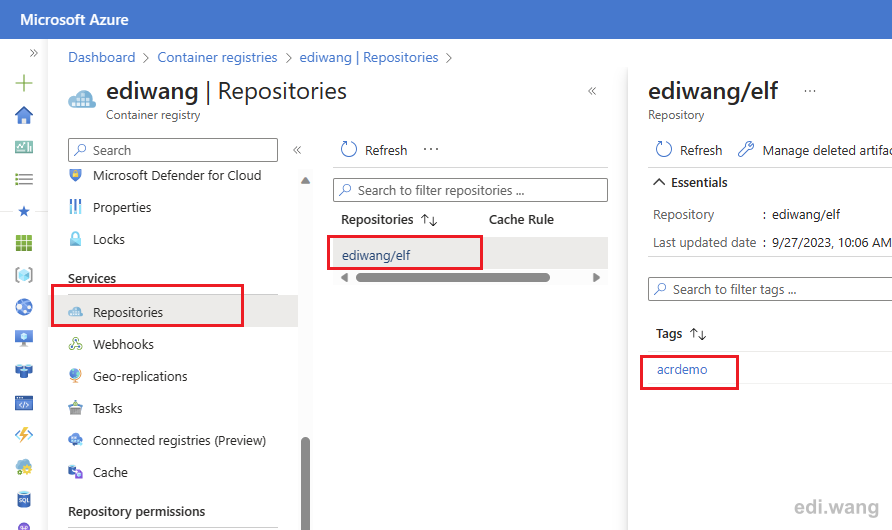Open more options ellipsis beside repositories Refresh
Viewport: 892px width, 530px height.
coord(431,149)
